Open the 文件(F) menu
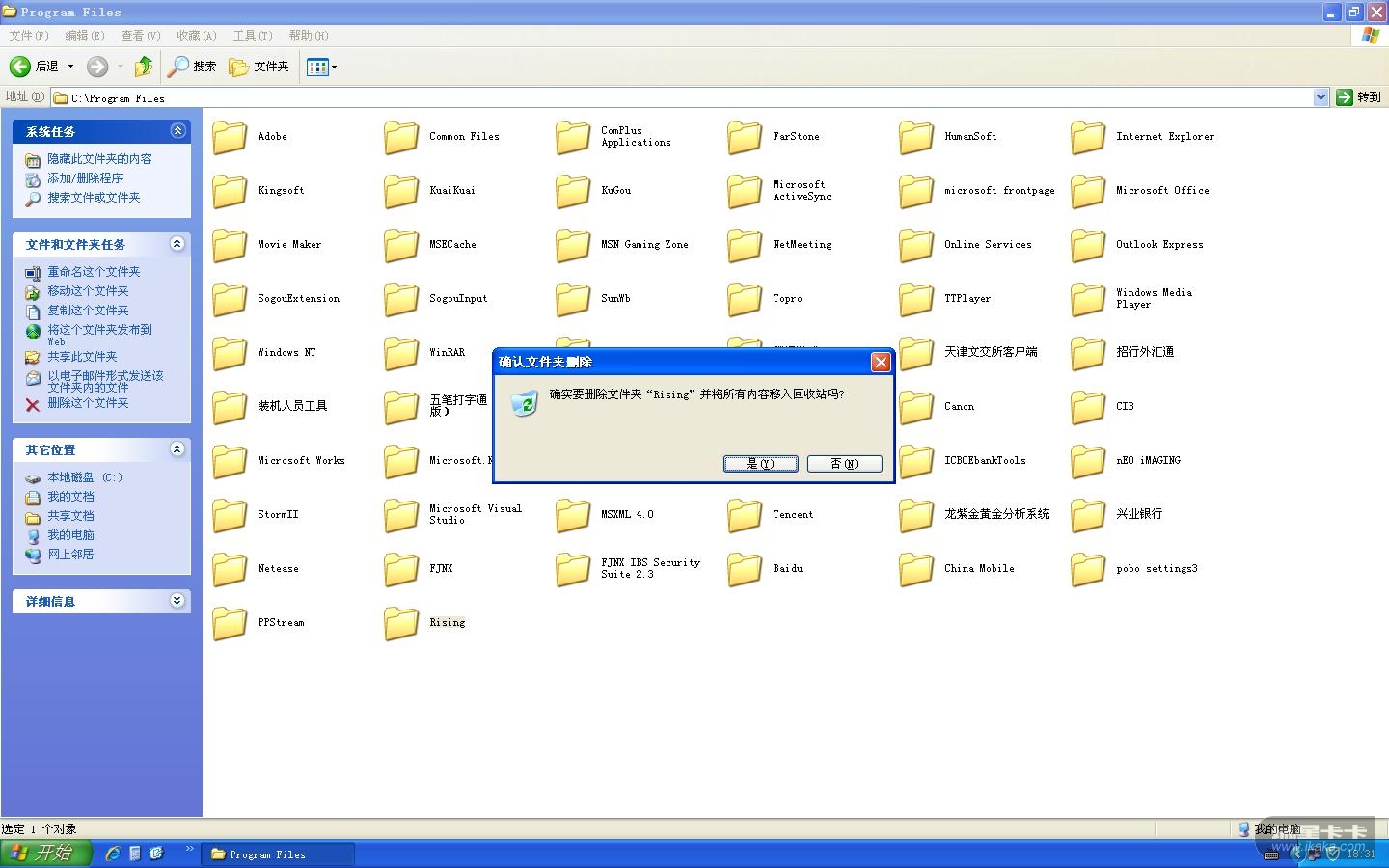 point(28,36)
